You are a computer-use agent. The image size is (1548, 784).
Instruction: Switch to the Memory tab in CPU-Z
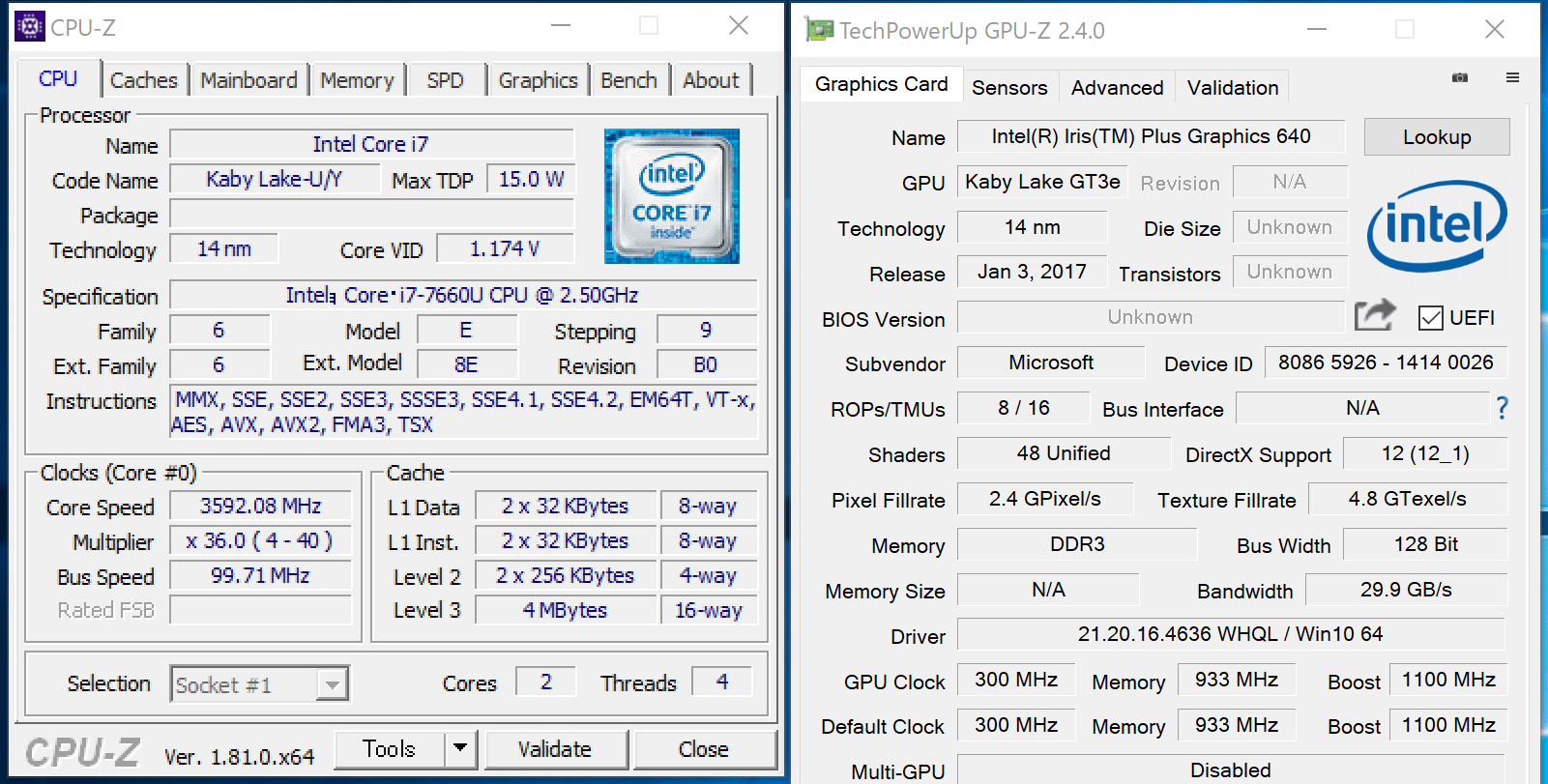[x=357, y=80]
